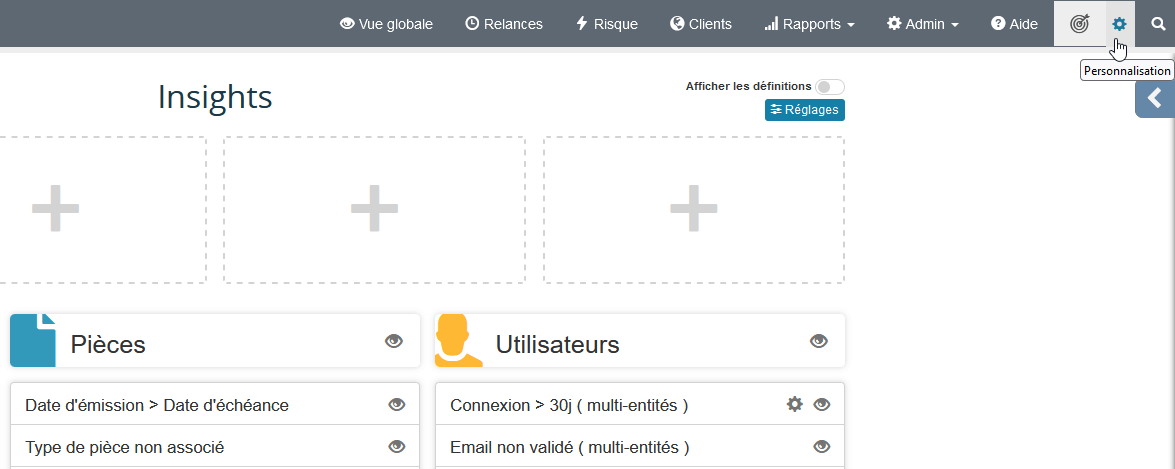Image resolution: width=1175 pixels, height=469 pixels.
Task: Open the Relances menu item
Action: (x=504, y=24)
